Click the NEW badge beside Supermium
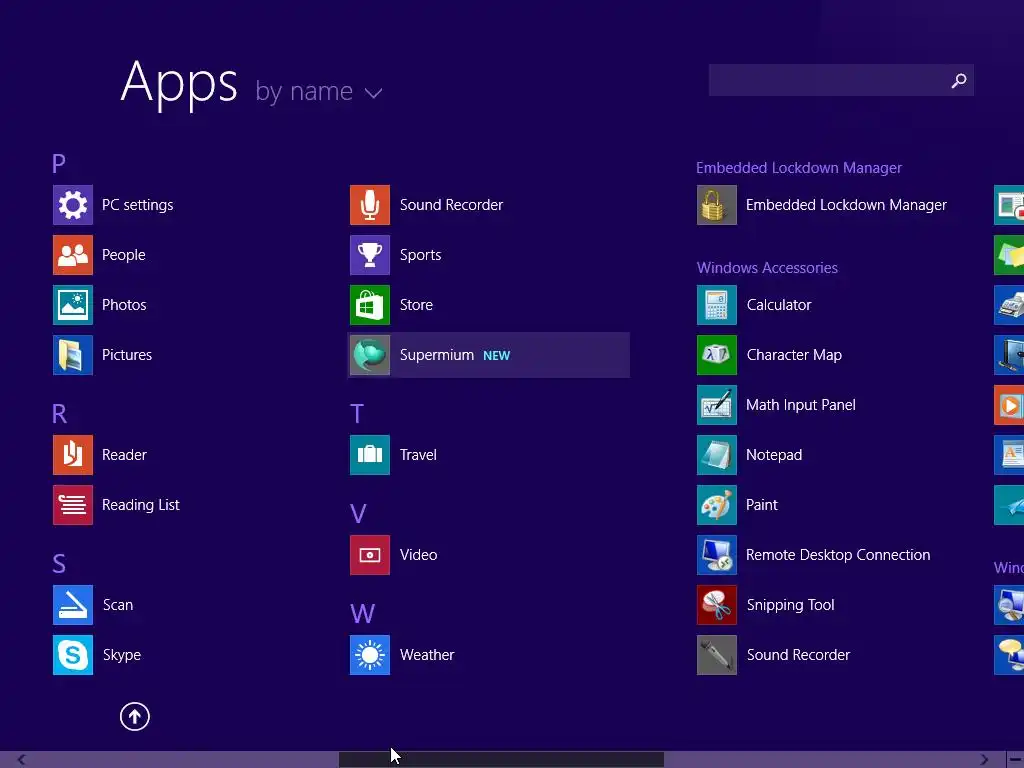Image resolution: width=1024 pixels, height=768 pixels. pyautogui.click(x=496, y=355)
